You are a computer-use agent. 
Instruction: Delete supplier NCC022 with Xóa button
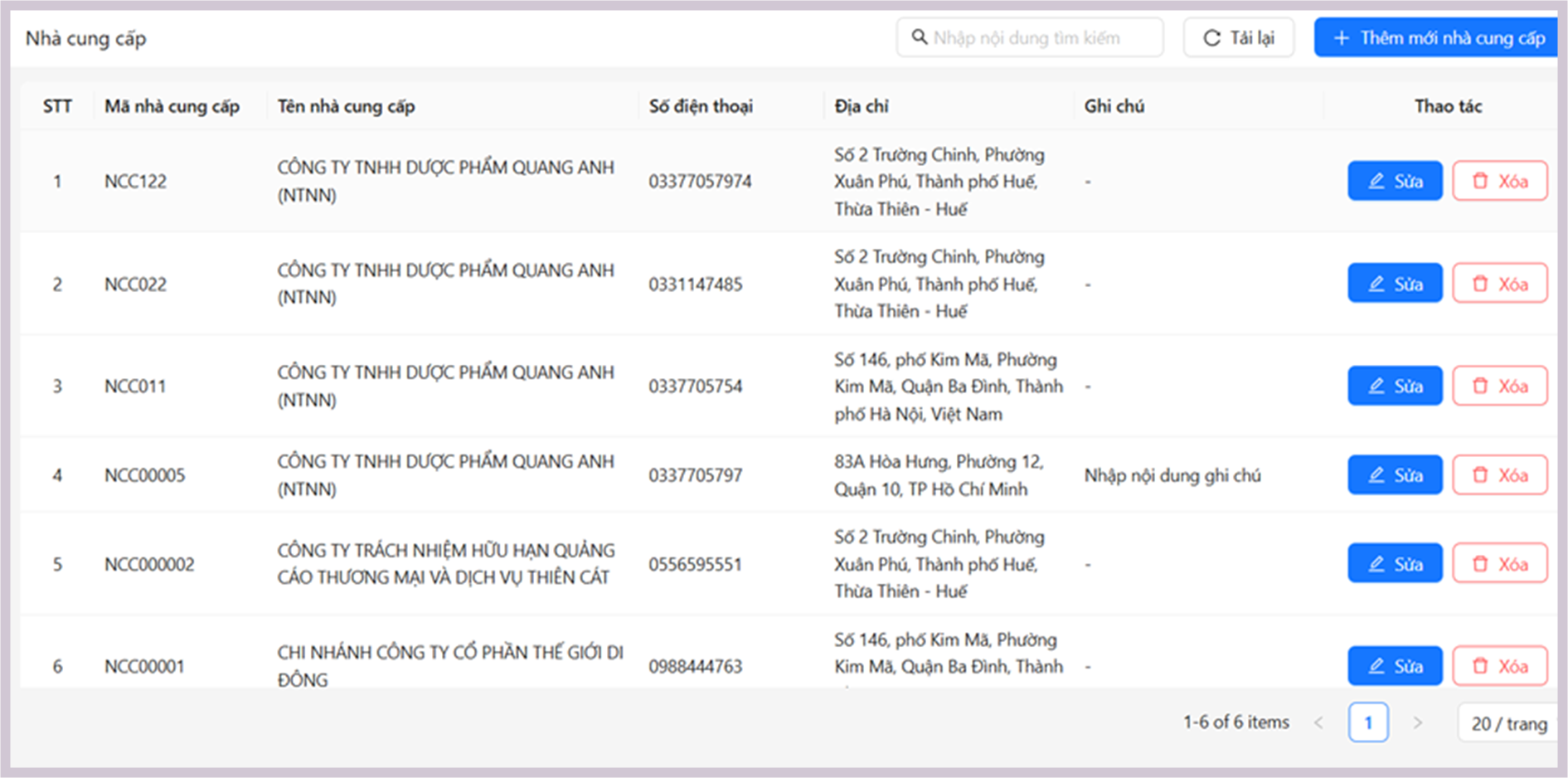(x=1500, y=284)
